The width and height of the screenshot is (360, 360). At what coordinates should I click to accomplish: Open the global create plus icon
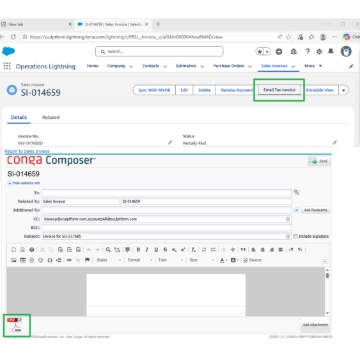[x=279, y=52]
